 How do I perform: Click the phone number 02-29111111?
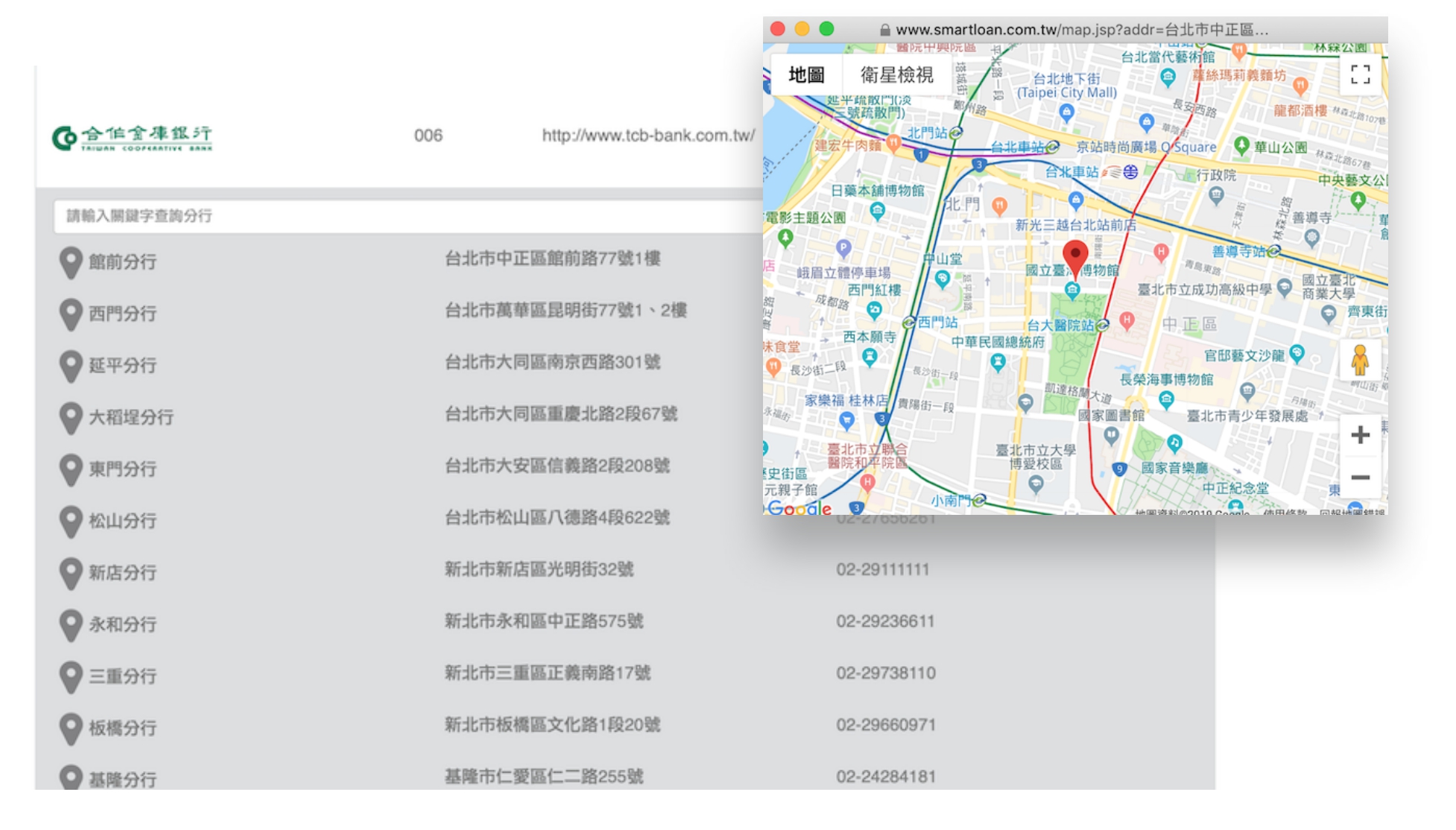[x=883, y=570]
